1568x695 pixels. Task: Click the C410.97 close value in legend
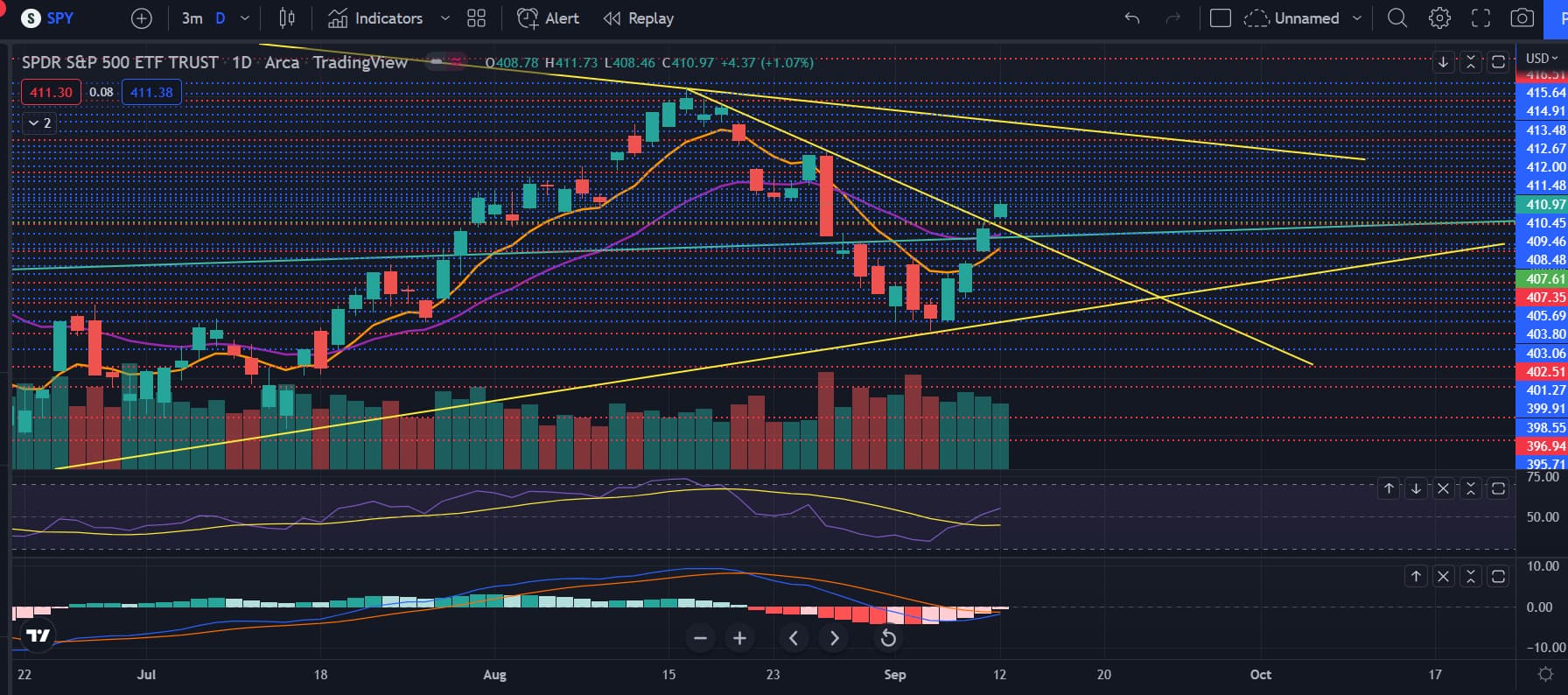pyautogui.click(x=688, y=63)
